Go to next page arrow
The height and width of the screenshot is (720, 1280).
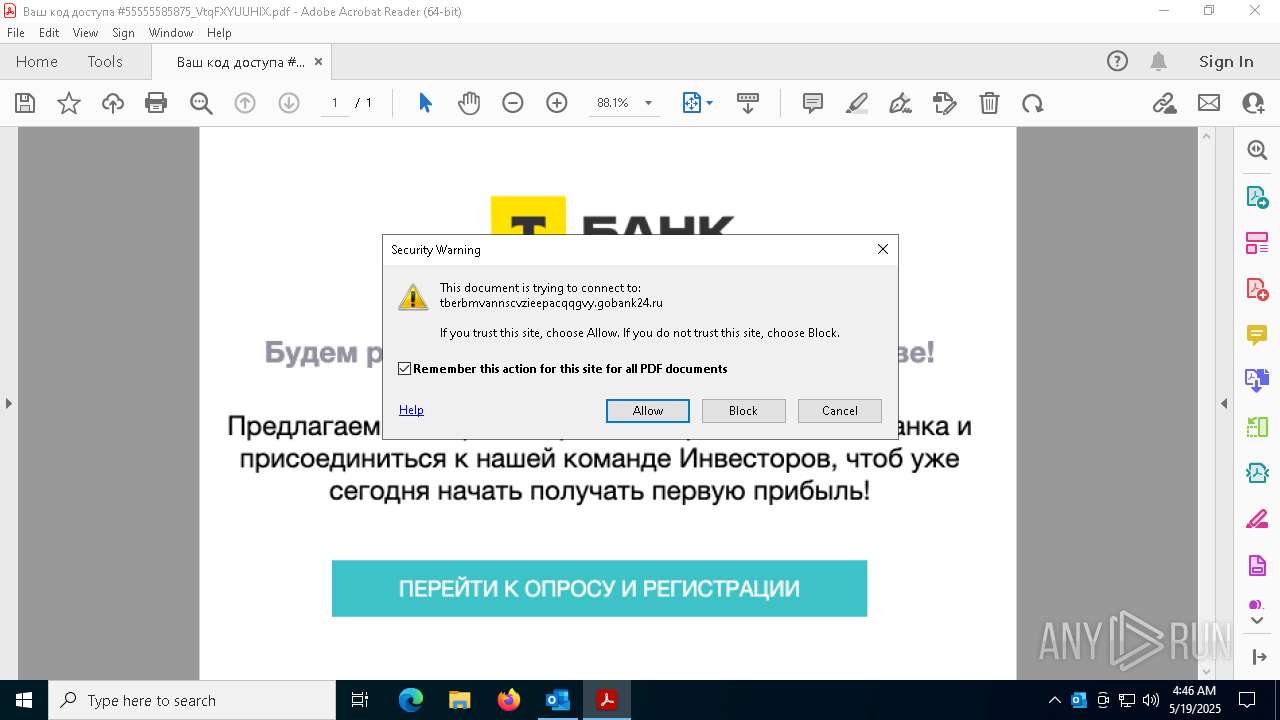pyautogui.click(x=289, y=103)
